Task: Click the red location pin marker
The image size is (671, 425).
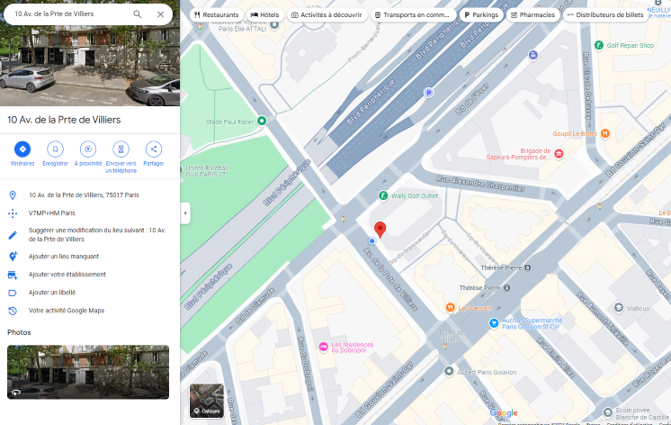Action: (x=380, y=229)
